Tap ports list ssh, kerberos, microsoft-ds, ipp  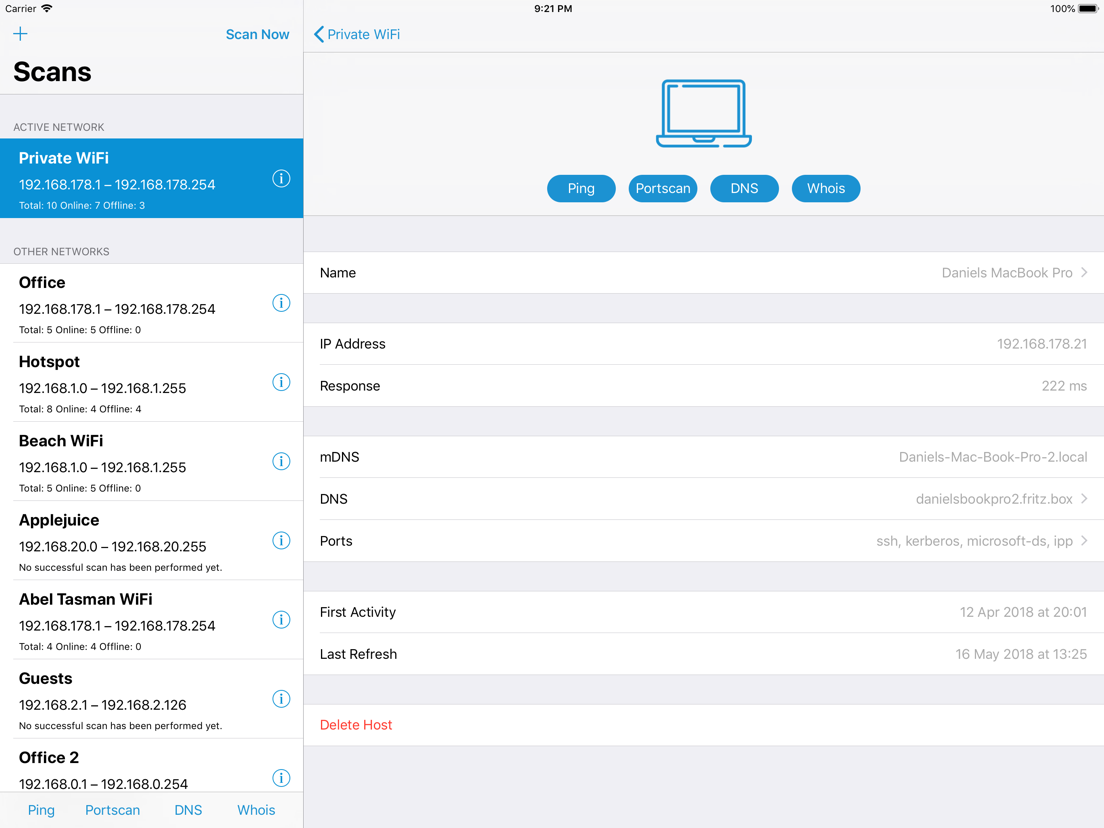974,541
